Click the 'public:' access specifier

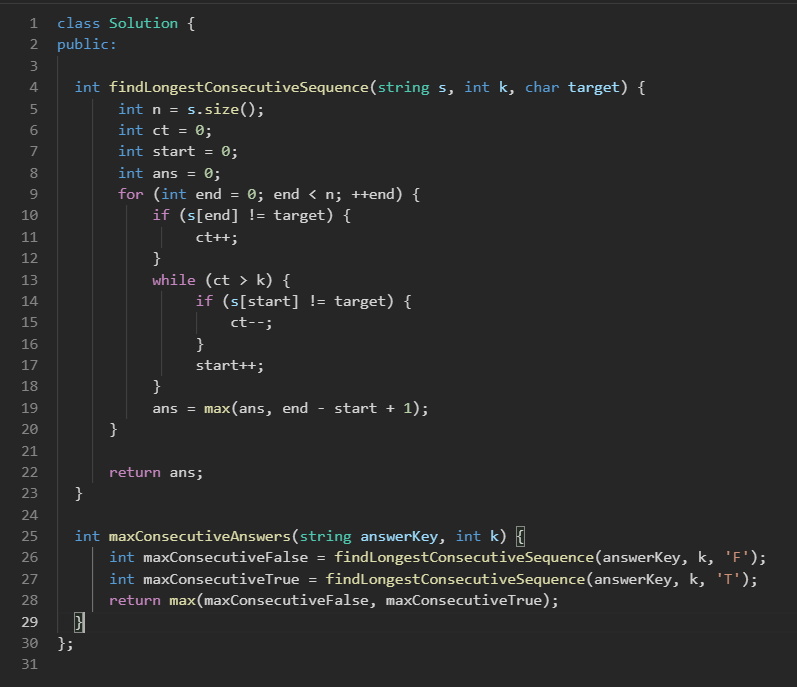pos(87,45)
